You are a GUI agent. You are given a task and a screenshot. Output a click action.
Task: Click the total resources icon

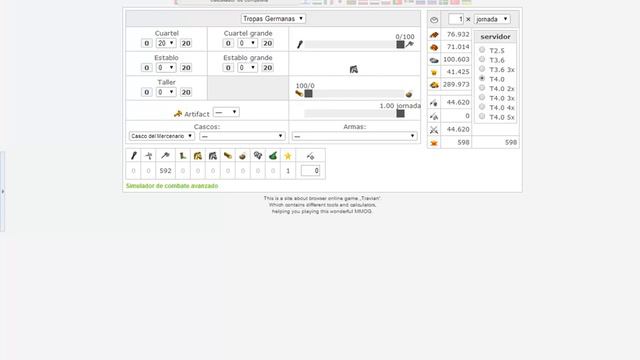(x=434, y=85)
